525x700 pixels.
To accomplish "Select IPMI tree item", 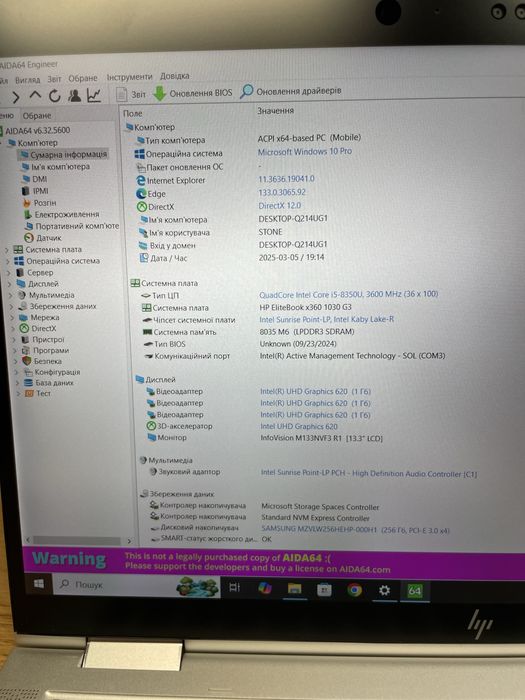I will 35,191.
